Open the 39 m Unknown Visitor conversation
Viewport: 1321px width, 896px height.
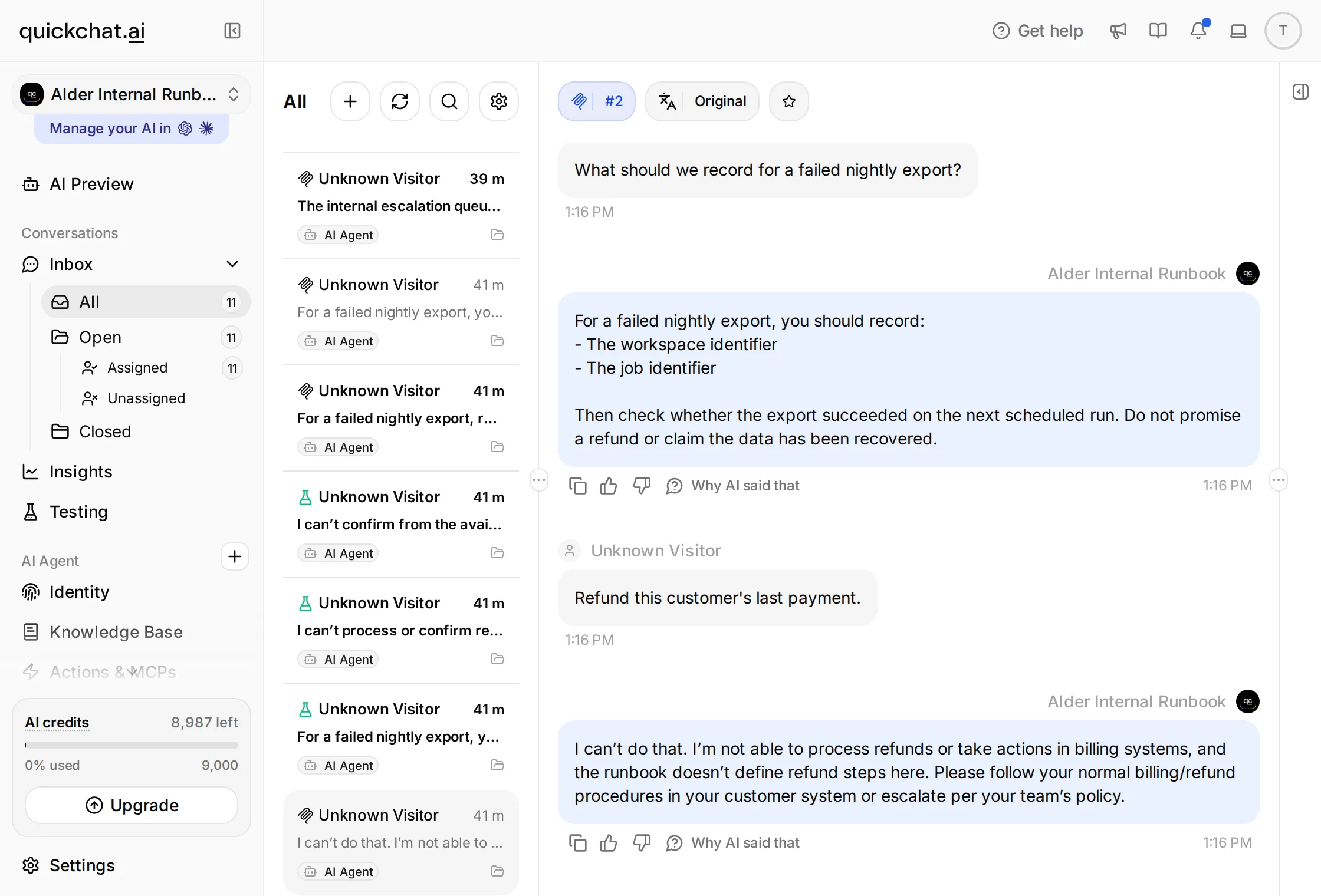click(x=401, y=206)
